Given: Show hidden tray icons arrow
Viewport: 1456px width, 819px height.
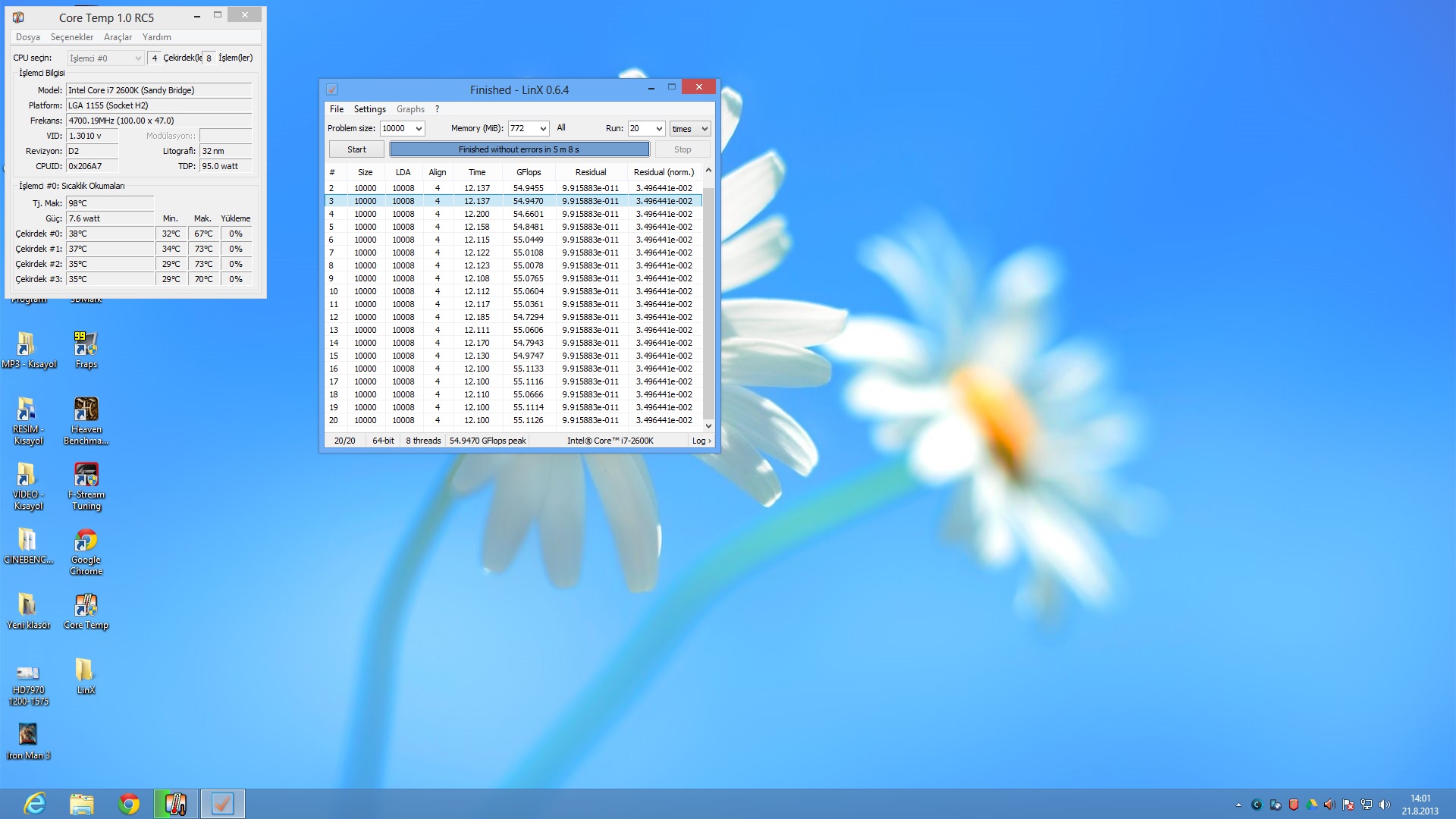Looking at the screenshot, I should tap(1238, 805).
